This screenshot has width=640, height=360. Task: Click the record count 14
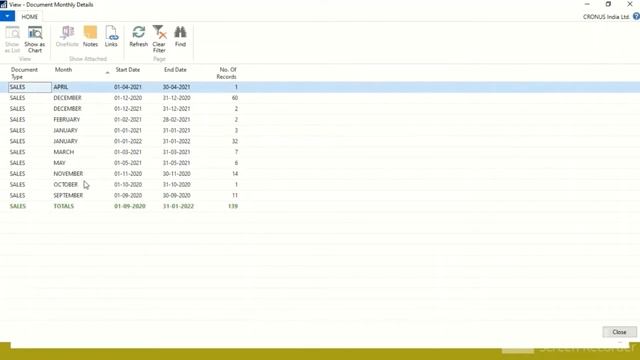[235, 173]
